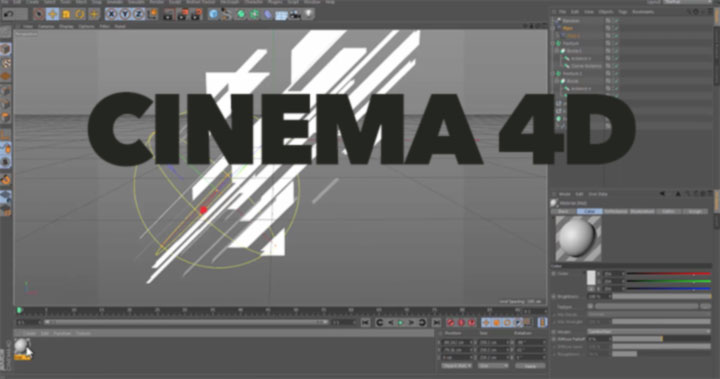Toggle the Fracture.2 row green checkmark
720x379 pixels.
pyautogui.click(x=616, y=73)
